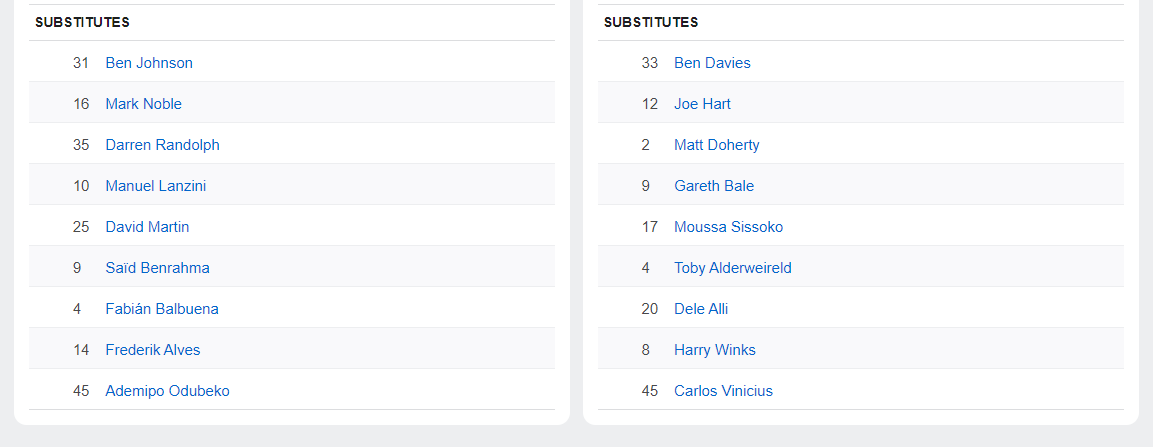Open Ben Johnson's player page
Image resolution: width=1153 pixels, height=447 pixels.
point(149,63)
